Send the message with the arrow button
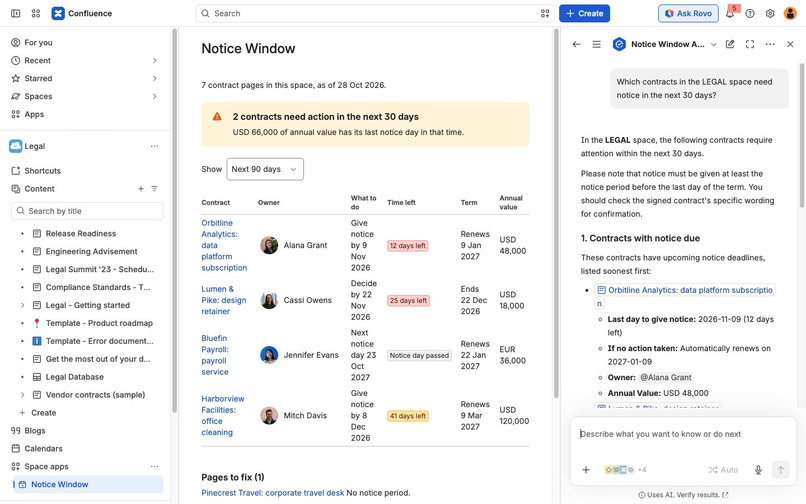 [780, 470]
